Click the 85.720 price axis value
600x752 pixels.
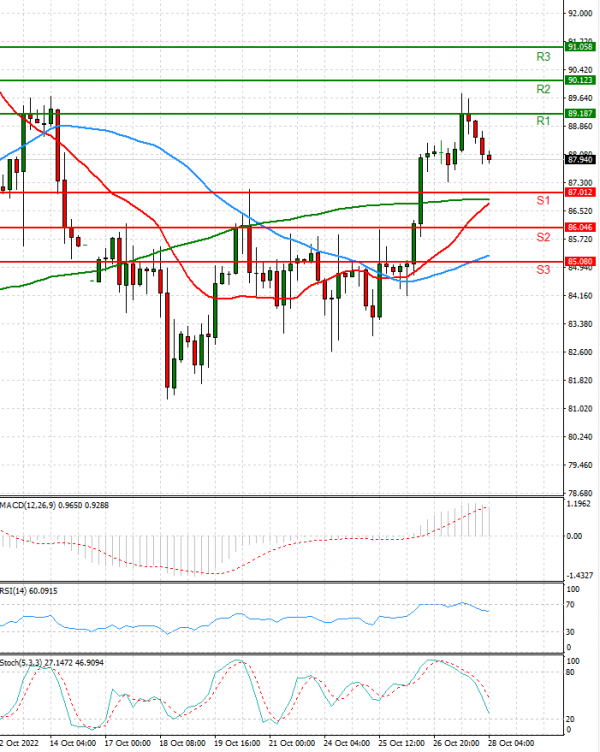tap(580, 239)
